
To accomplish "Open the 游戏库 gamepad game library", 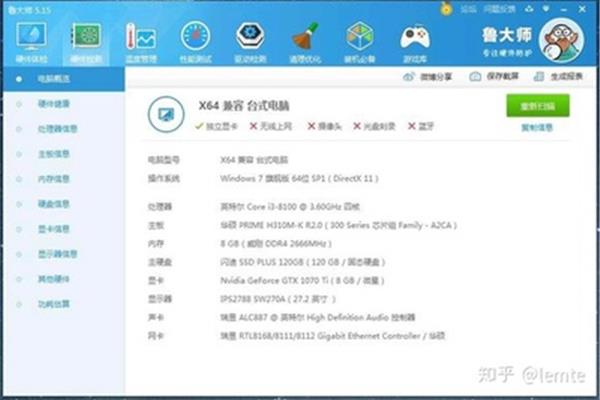I will coord(415,42).
